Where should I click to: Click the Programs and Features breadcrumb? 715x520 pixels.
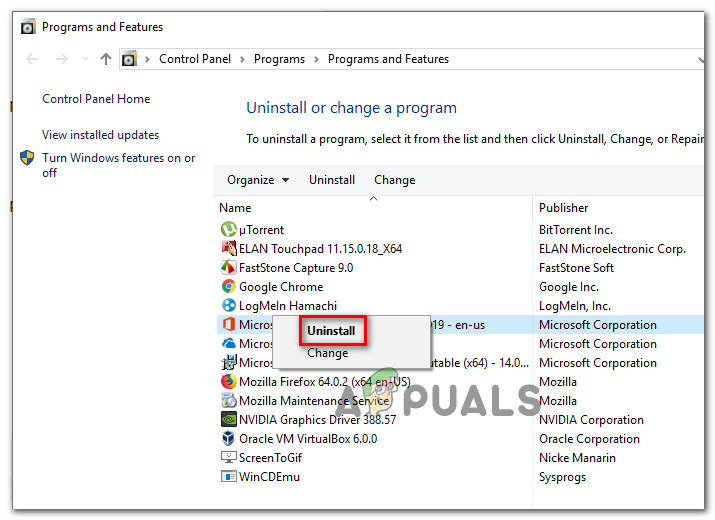tap(388, 59)
